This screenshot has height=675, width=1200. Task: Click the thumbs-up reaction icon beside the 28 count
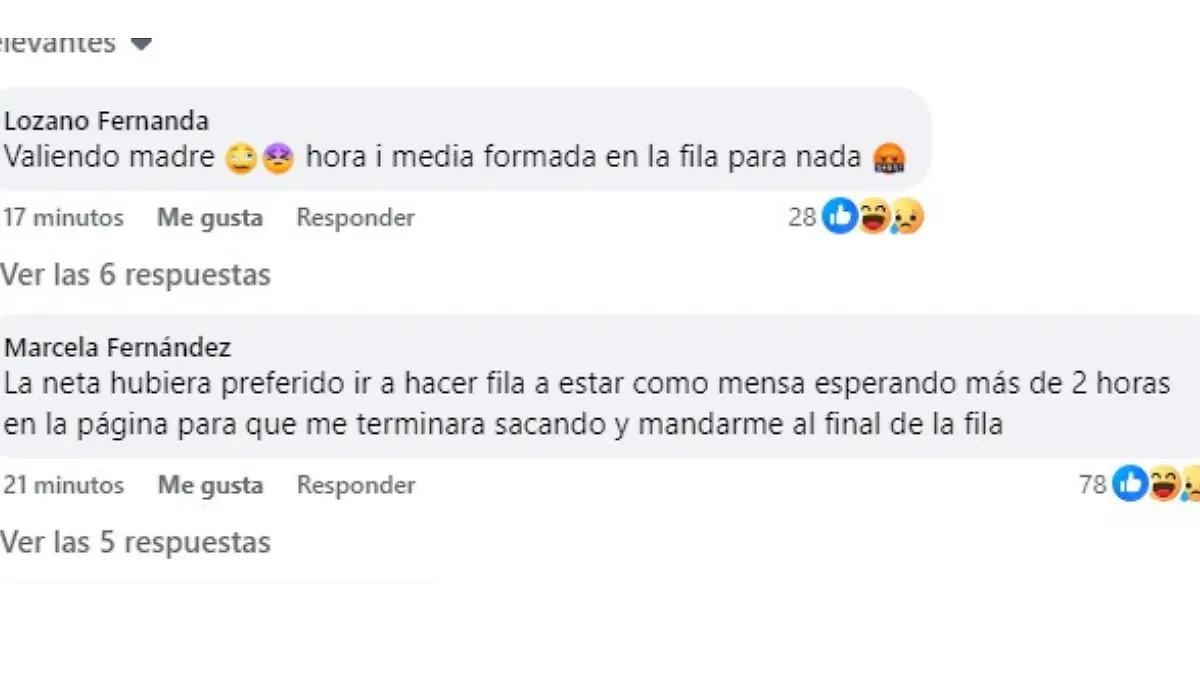(840, 216)
